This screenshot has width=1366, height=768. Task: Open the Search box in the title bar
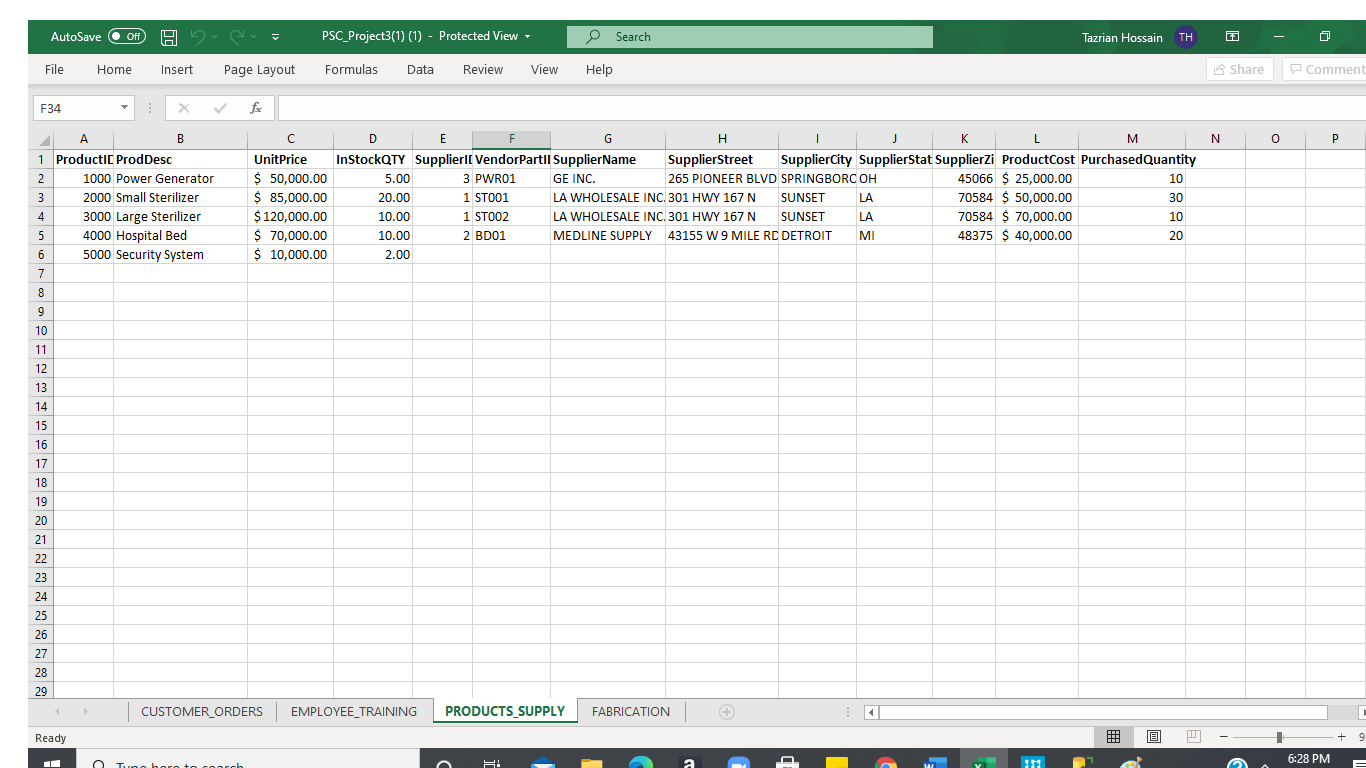point(748,36)
